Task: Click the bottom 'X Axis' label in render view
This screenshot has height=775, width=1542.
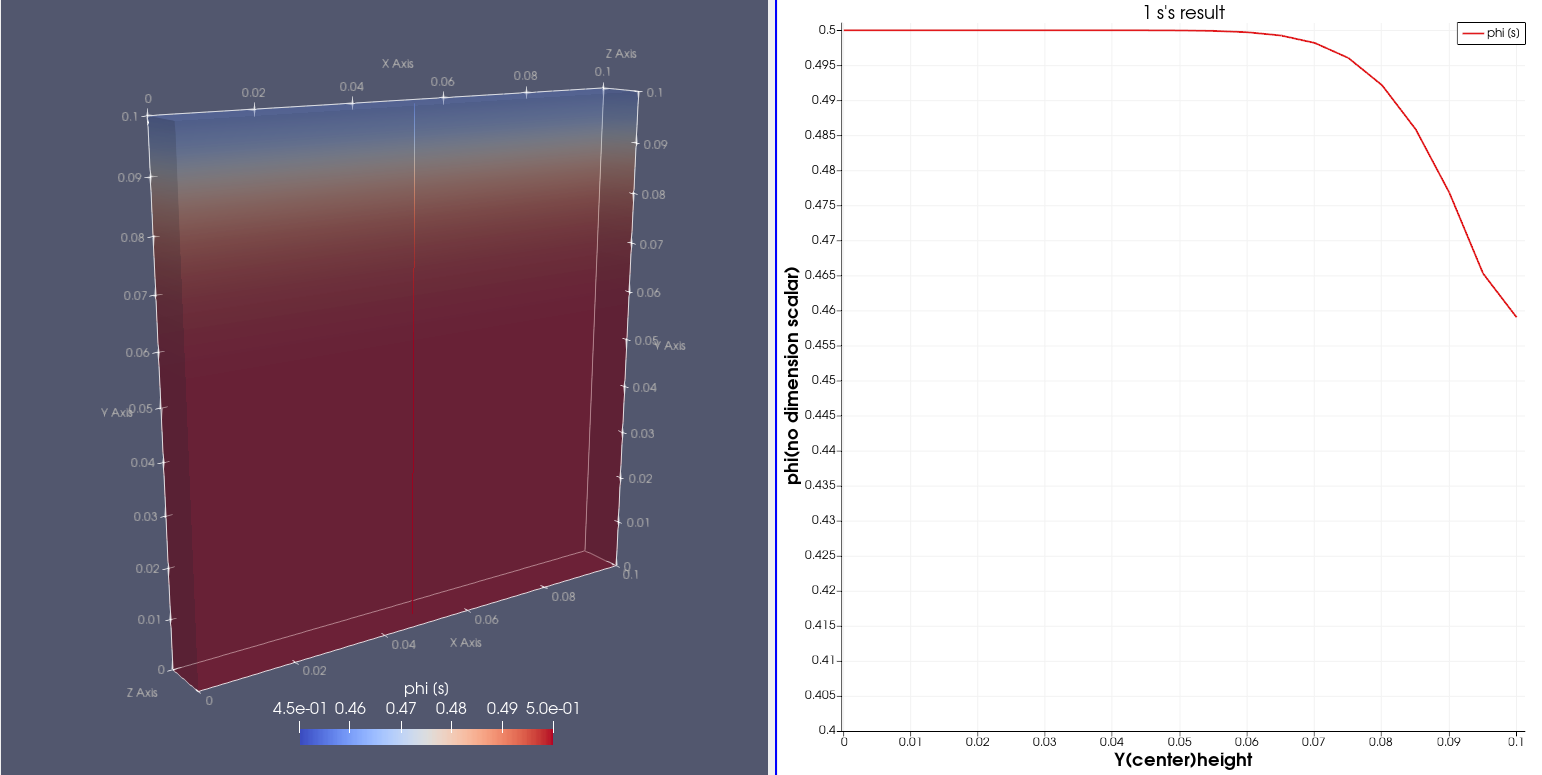Action: [465, 643]
